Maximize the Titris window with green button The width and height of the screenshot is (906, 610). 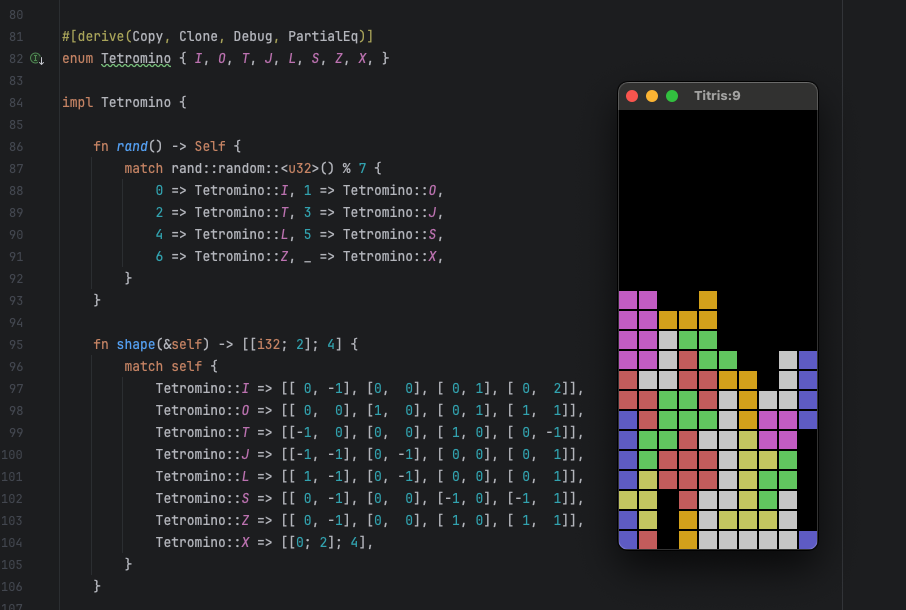(672, 96)
